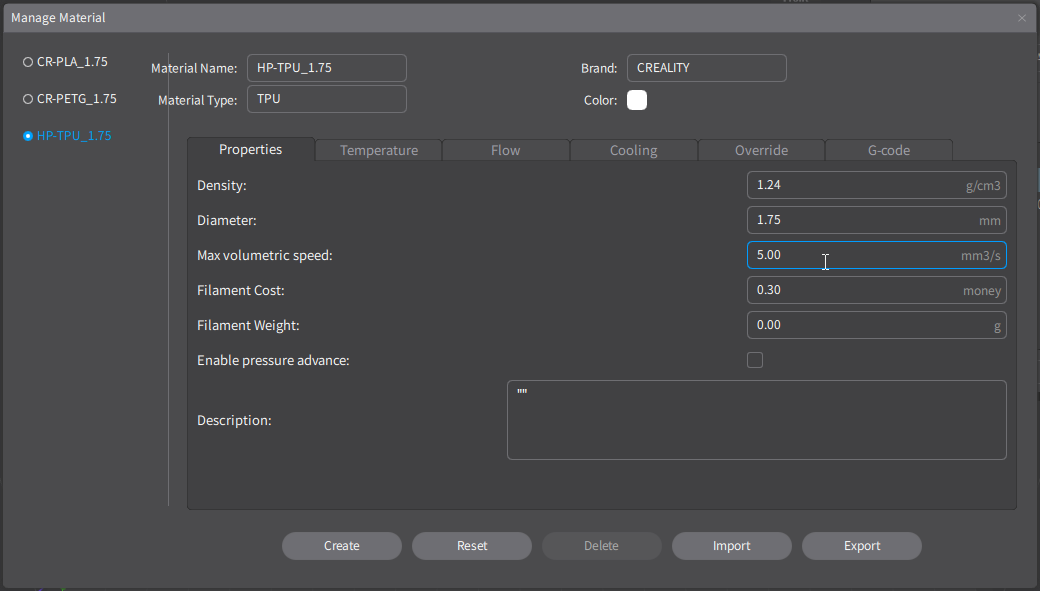
Task: Click the Export button
Action: [x=862, y=546]
